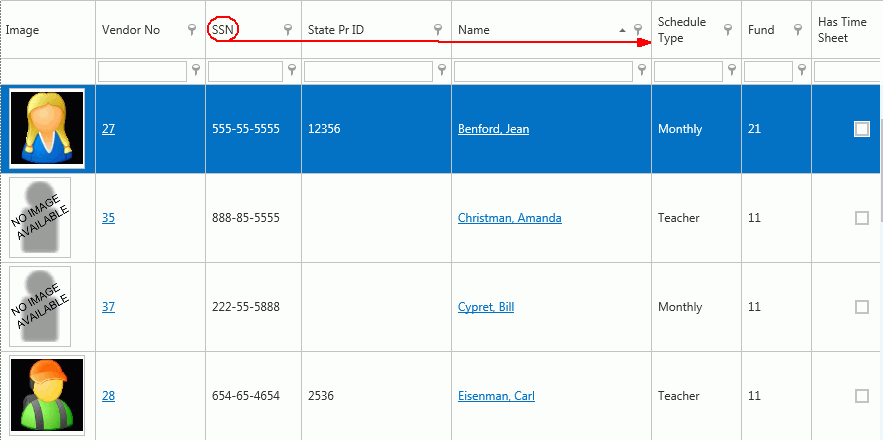
Task: Click the Name column header pin icon
Action: coord(638,30)
